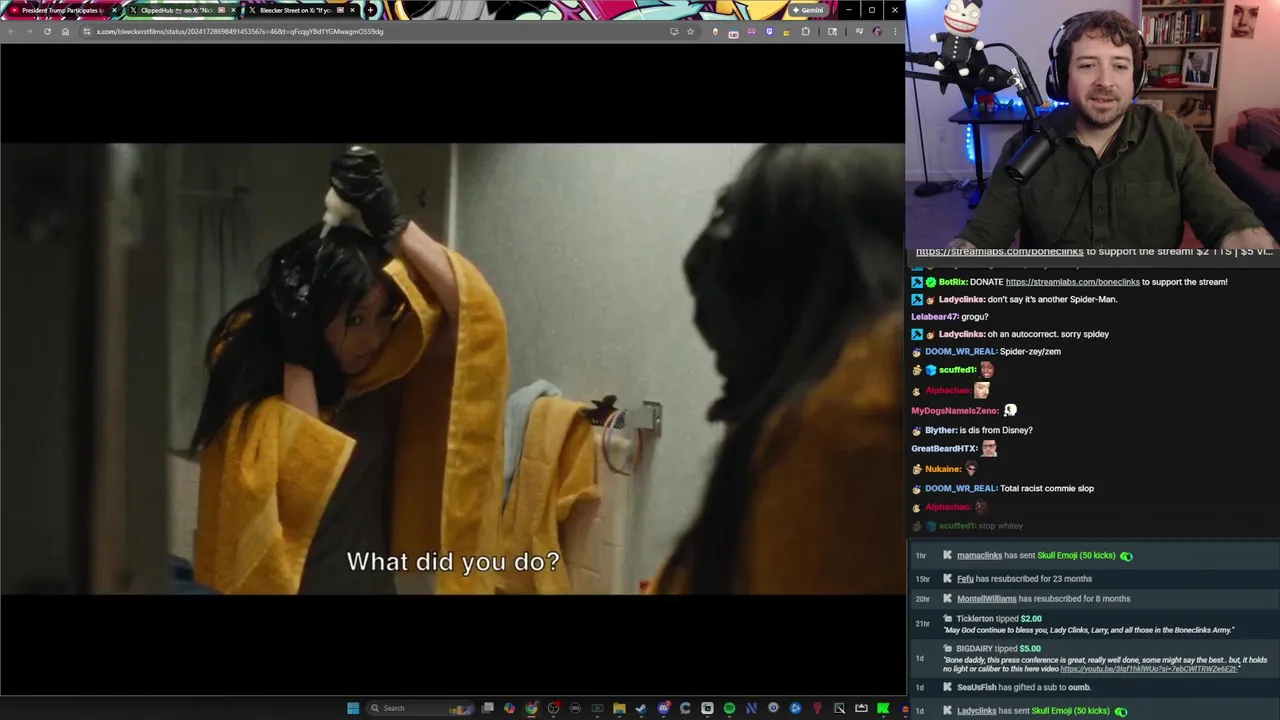
Task: Open the Chrome profile avatar
Action: 877,31
